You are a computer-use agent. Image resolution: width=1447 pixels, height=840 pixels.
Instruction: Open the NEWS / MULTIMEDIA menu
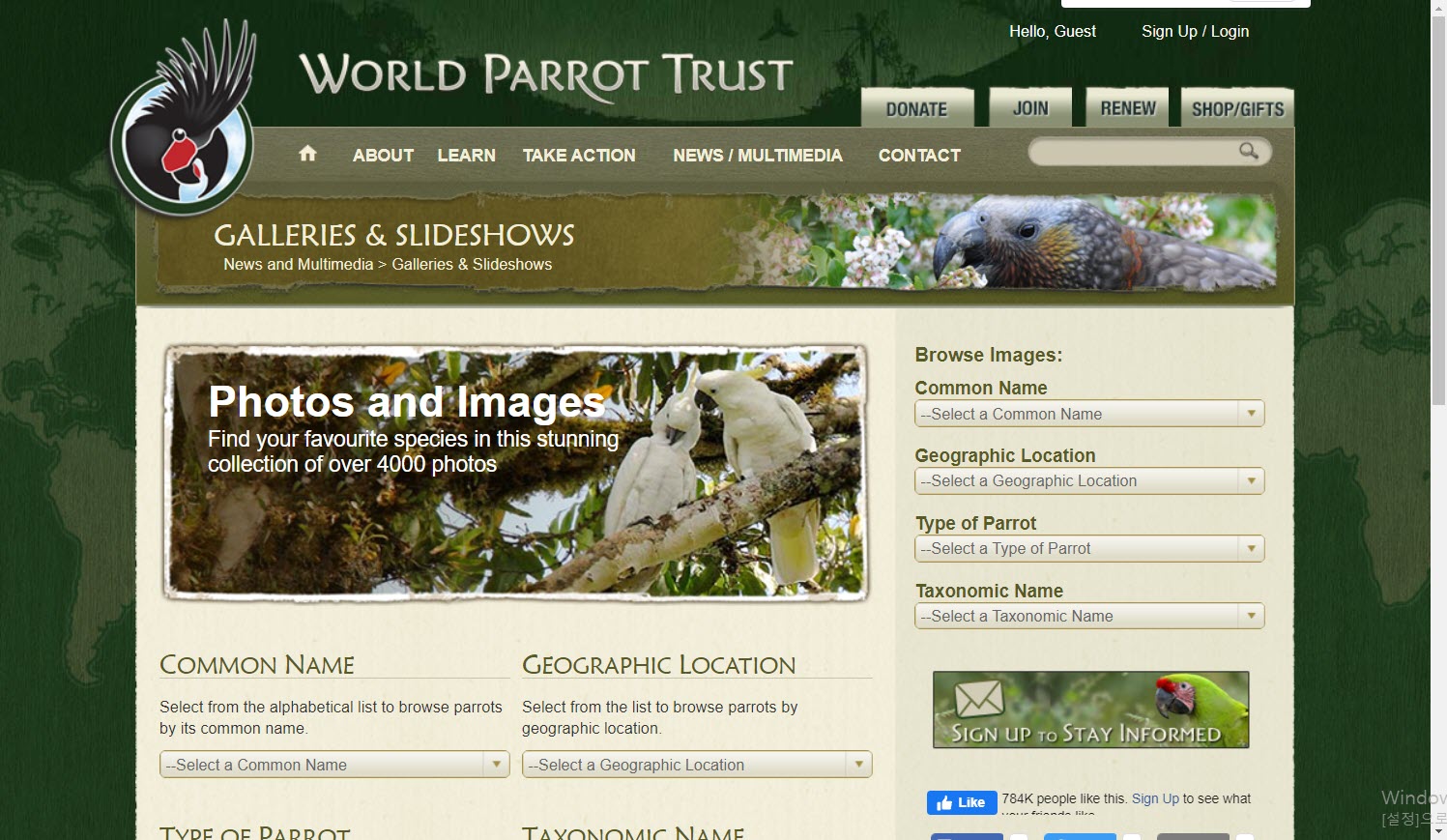click(758, 156)
